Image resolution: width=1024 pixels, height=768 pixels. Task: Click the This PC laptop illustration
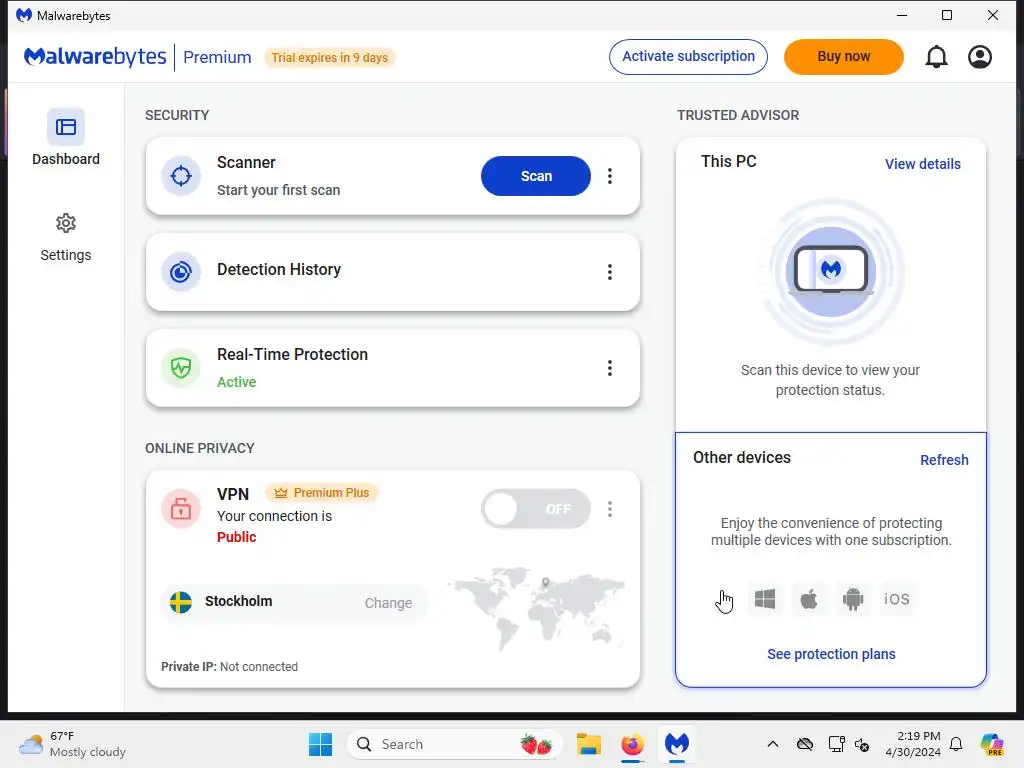pyautogui.click(x=831, y=271)
